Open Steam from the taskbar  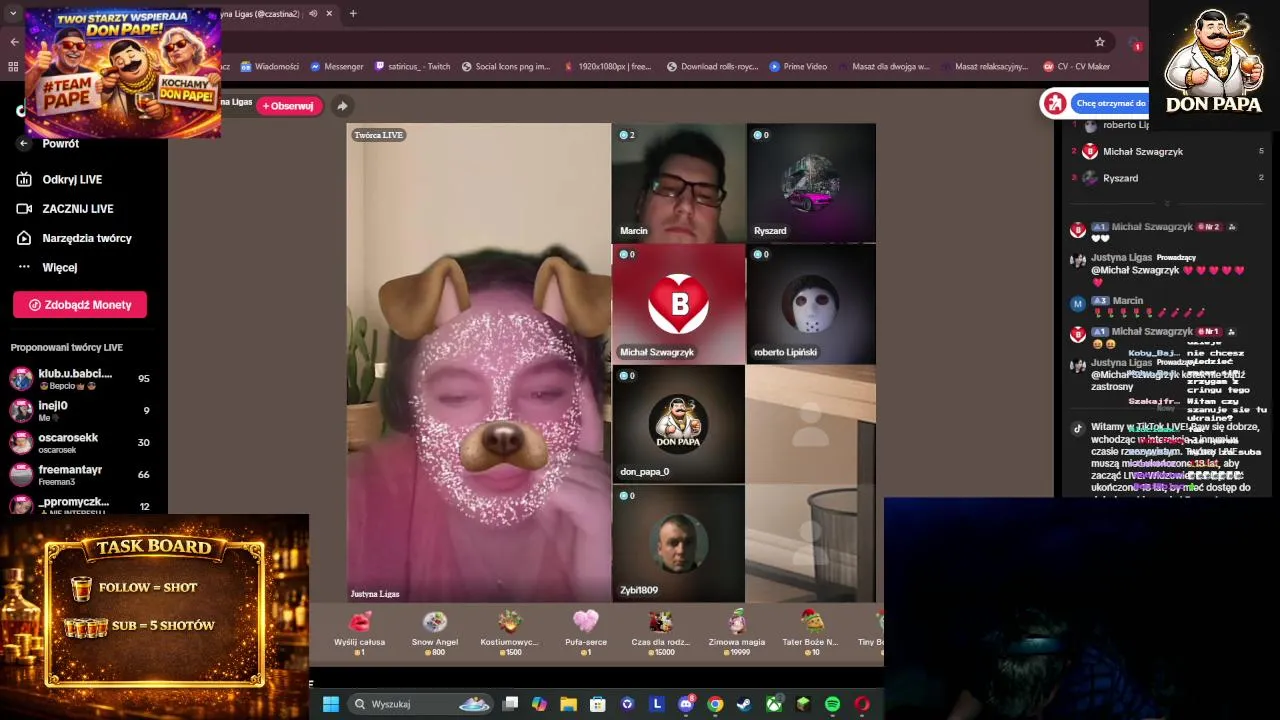click(x=744, y=704)
